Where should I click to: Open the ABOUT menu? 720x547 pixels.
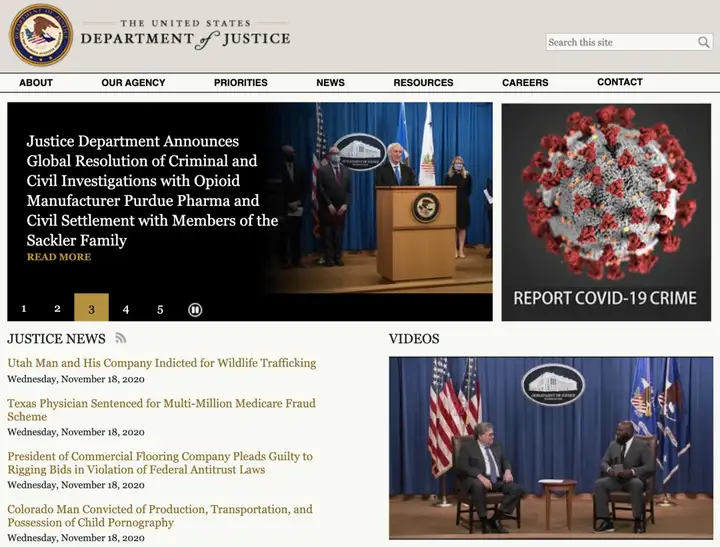click(x=36, y=83)
